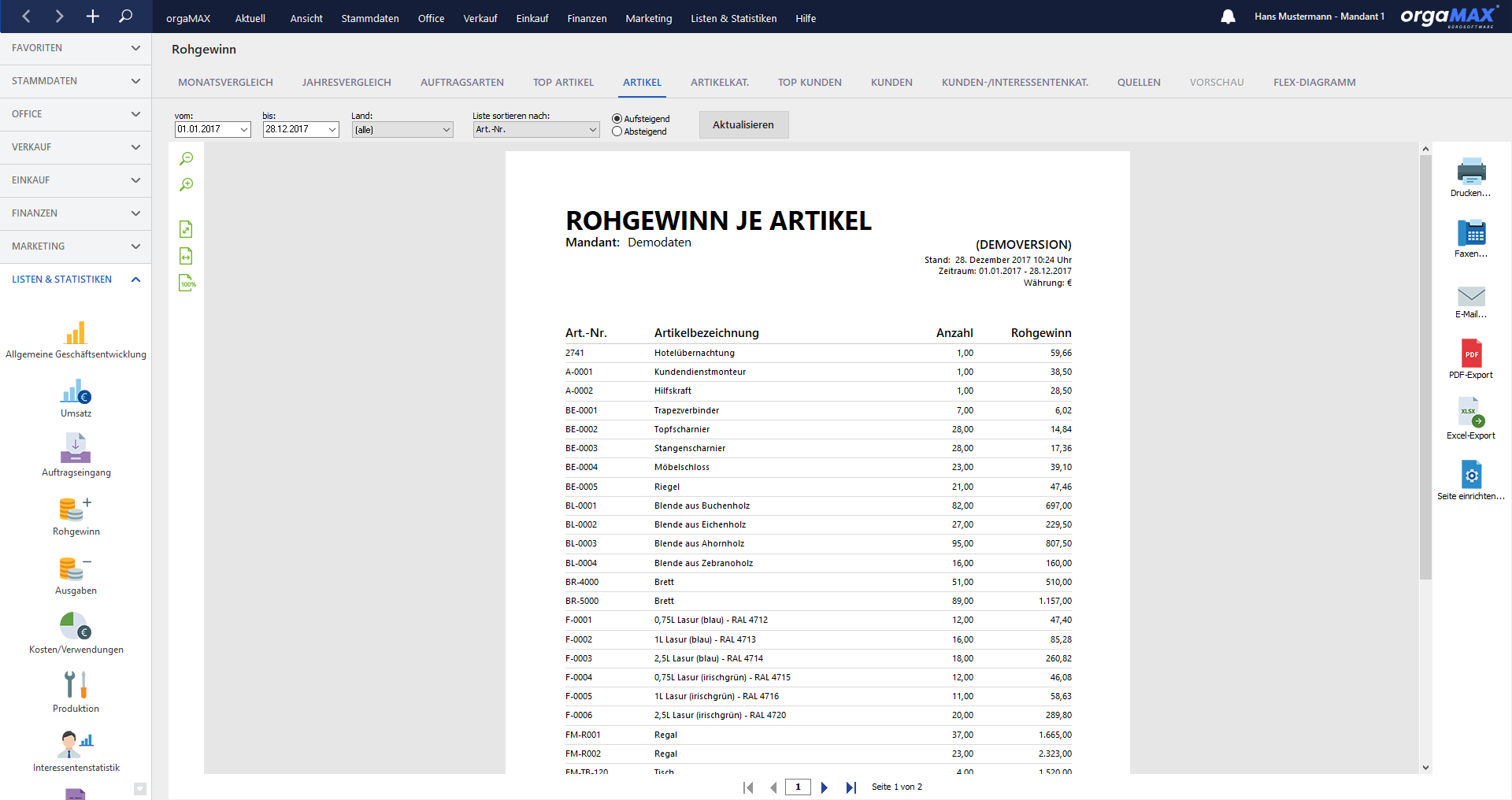Image resolution: width=1512 pixels, height=800 pixels.
Task: Open Interessentenstatistik
Action: click(x=76, y=752)
